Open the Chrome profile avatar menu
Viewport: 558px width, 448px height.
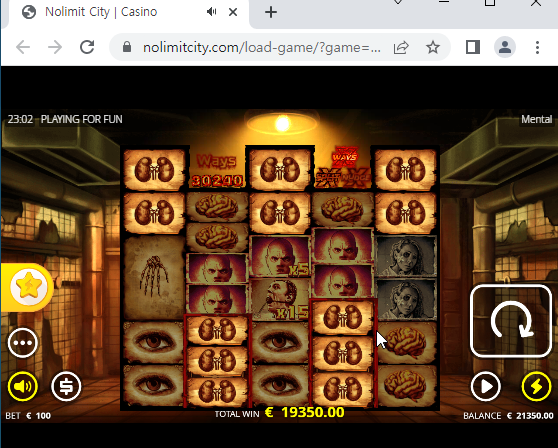click(505, 47)
